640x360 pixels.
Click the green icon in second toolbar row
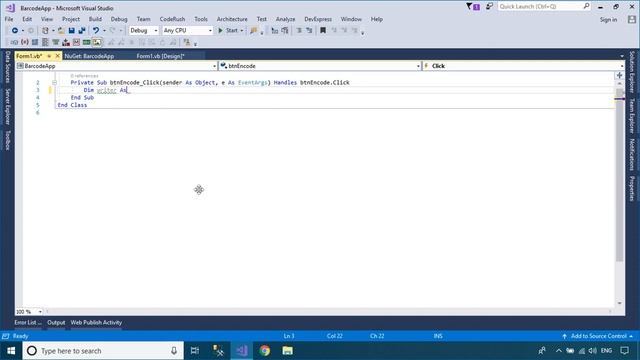click(x=87, y=42)
